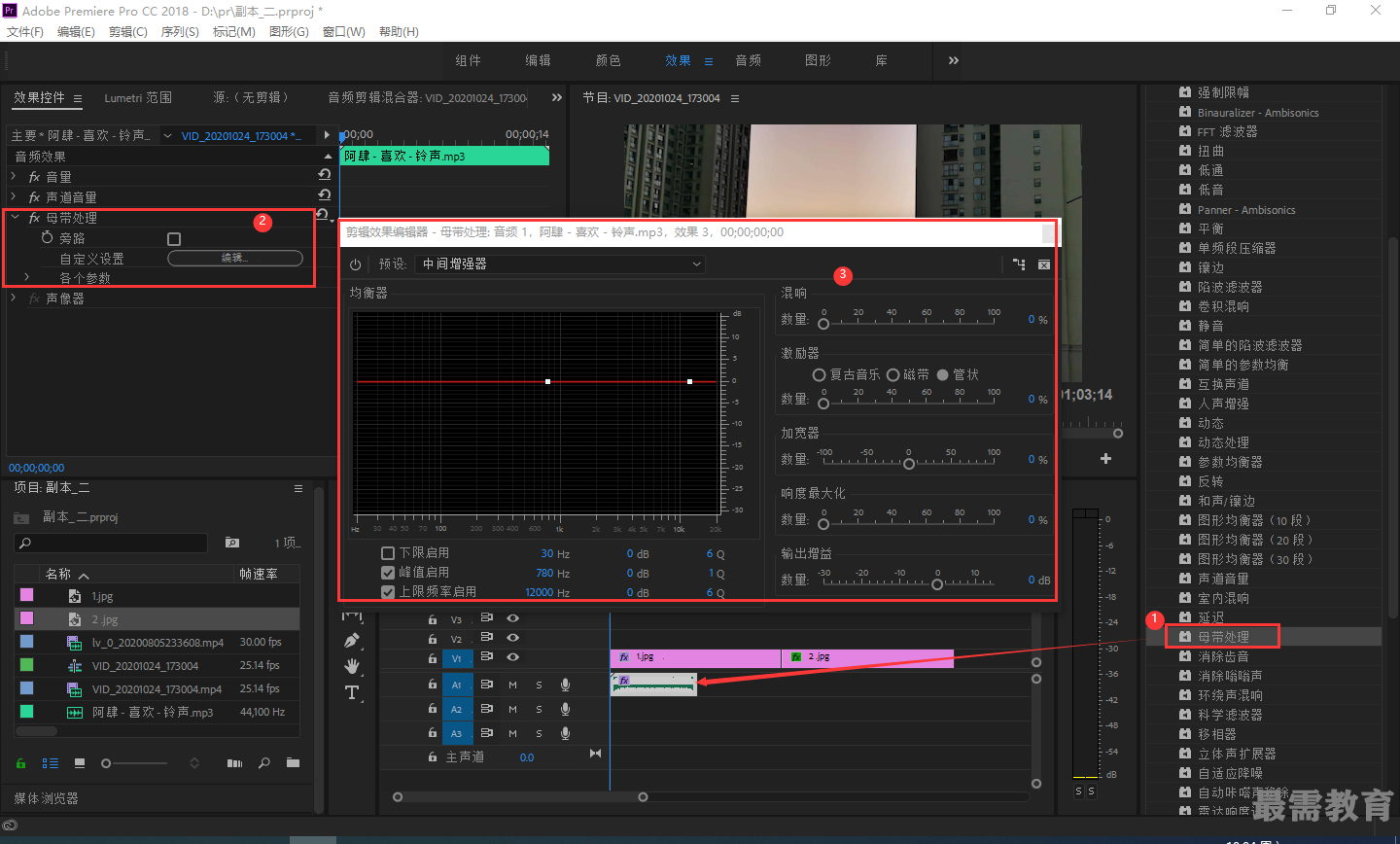This screenshot has width=1400, height=844.
Task: Select 复古音乐 exciter mode
Action: point(819,374)
